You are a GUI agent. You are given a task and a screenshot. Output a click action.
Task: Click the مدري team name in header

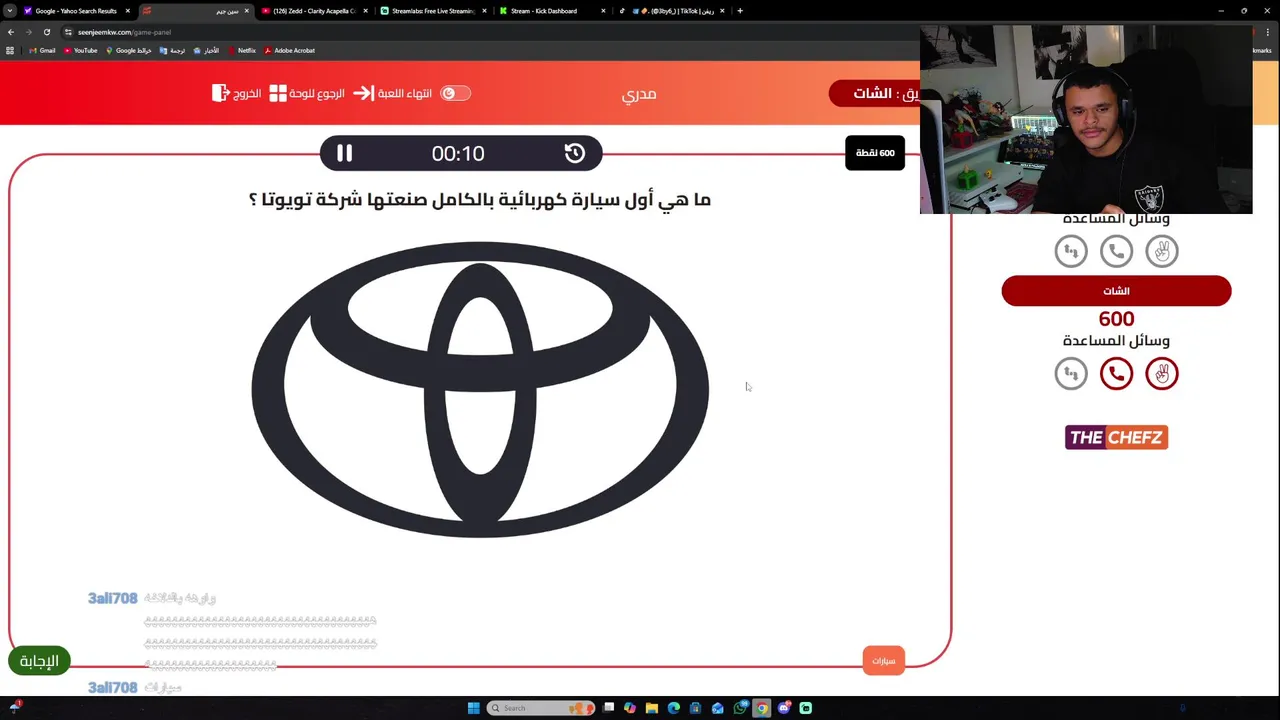[639, 94]
